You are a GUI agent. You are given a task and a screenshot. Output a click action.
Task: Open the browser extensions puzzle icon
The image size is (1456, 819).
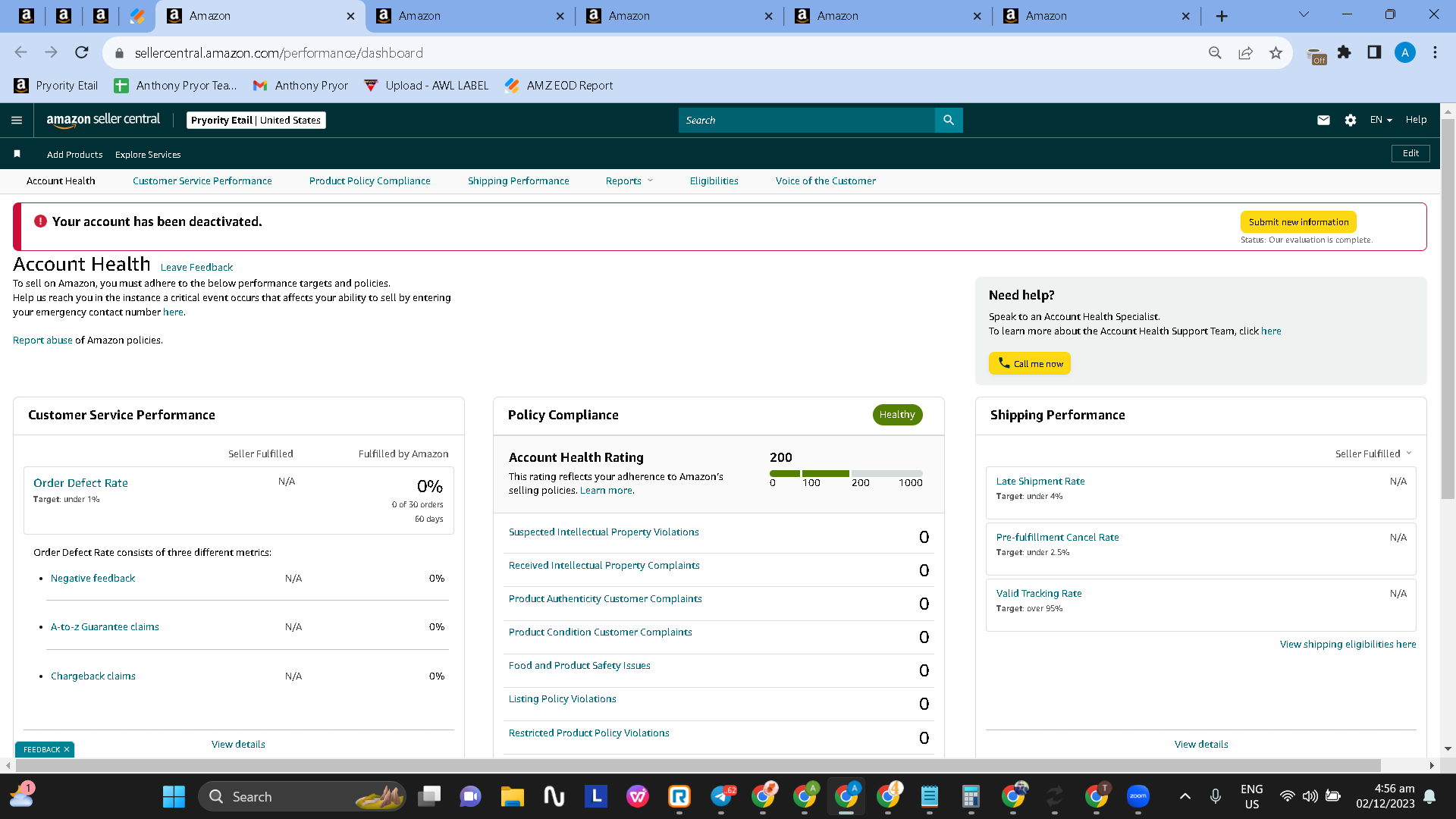pos(1344,52)
